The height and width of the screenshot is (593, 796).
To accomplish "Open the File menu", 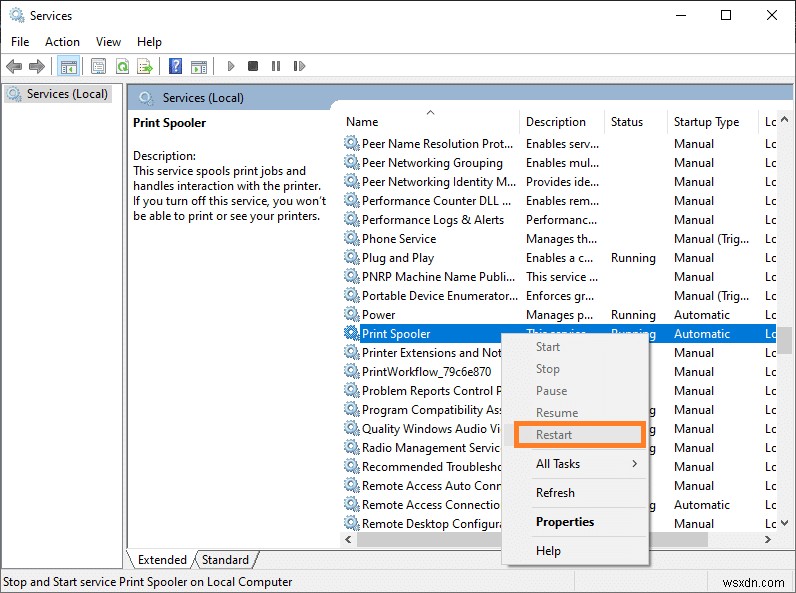I will pyautogui.click(x=20, y=42).
